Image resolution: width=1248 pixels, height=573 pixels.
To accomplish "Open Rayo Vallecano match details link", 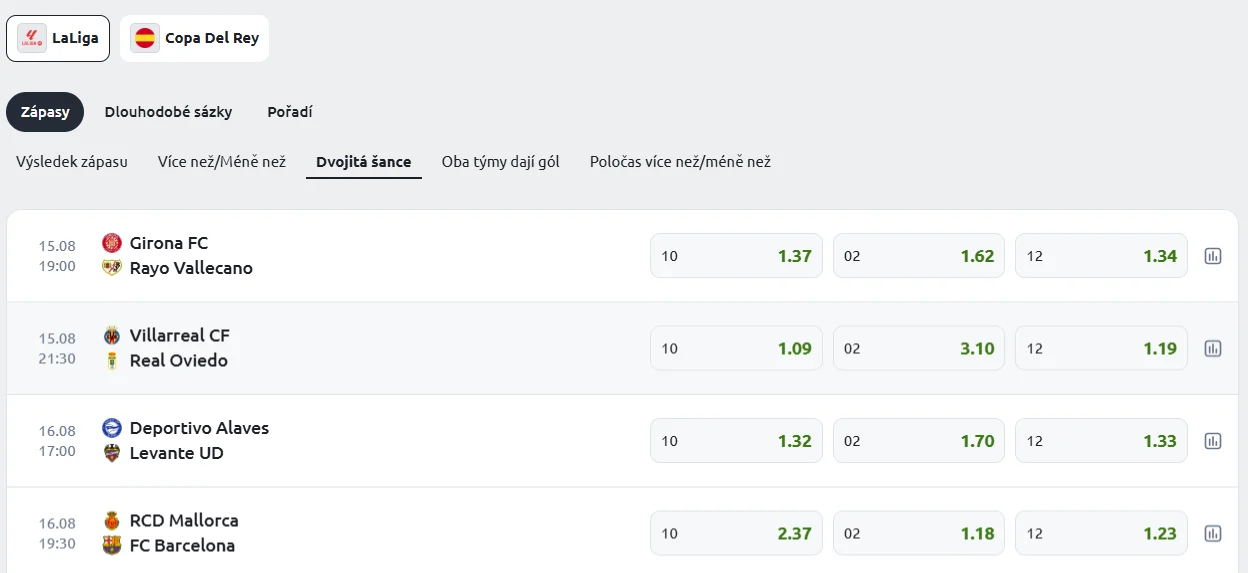I will coord(191,268).
